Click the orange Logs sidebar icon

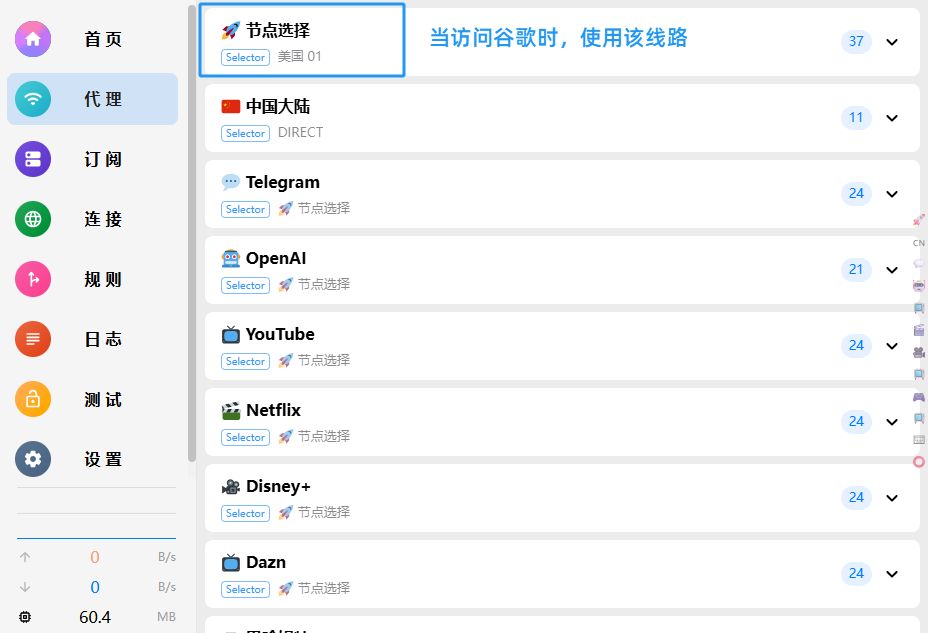pyautogui.click(x=33, y=339)
